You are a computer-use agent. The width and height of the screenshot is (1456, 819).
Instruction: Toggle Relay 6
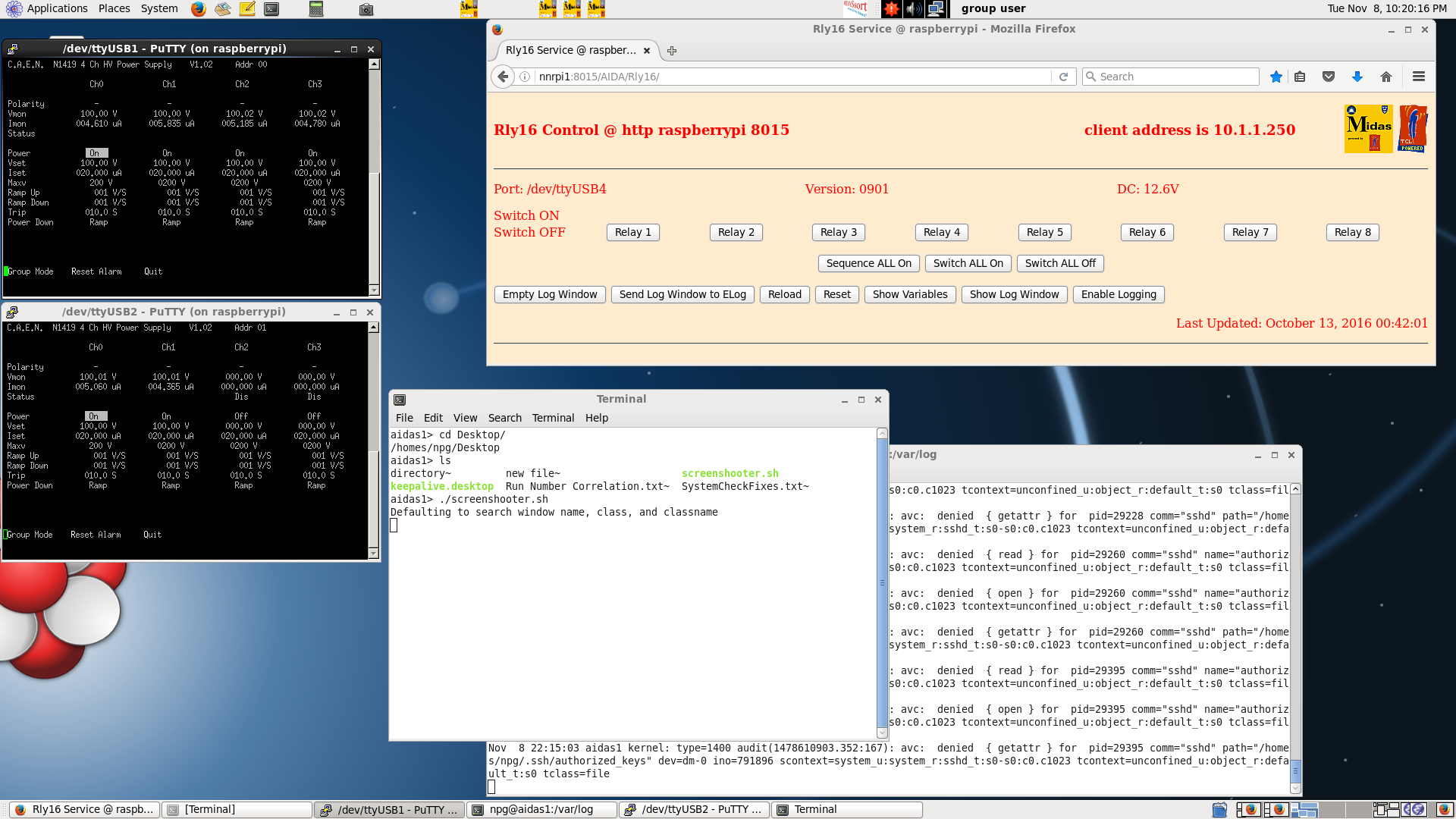(x=1147, y=232)
